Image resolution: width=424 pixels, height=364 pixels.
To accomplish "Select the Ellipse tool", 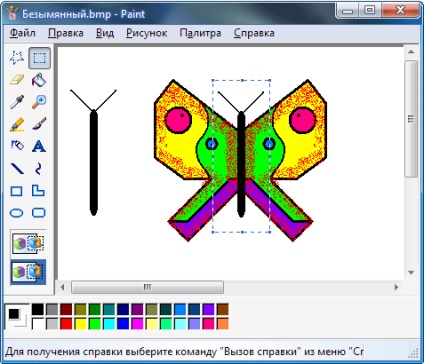I will pos(17,213).
